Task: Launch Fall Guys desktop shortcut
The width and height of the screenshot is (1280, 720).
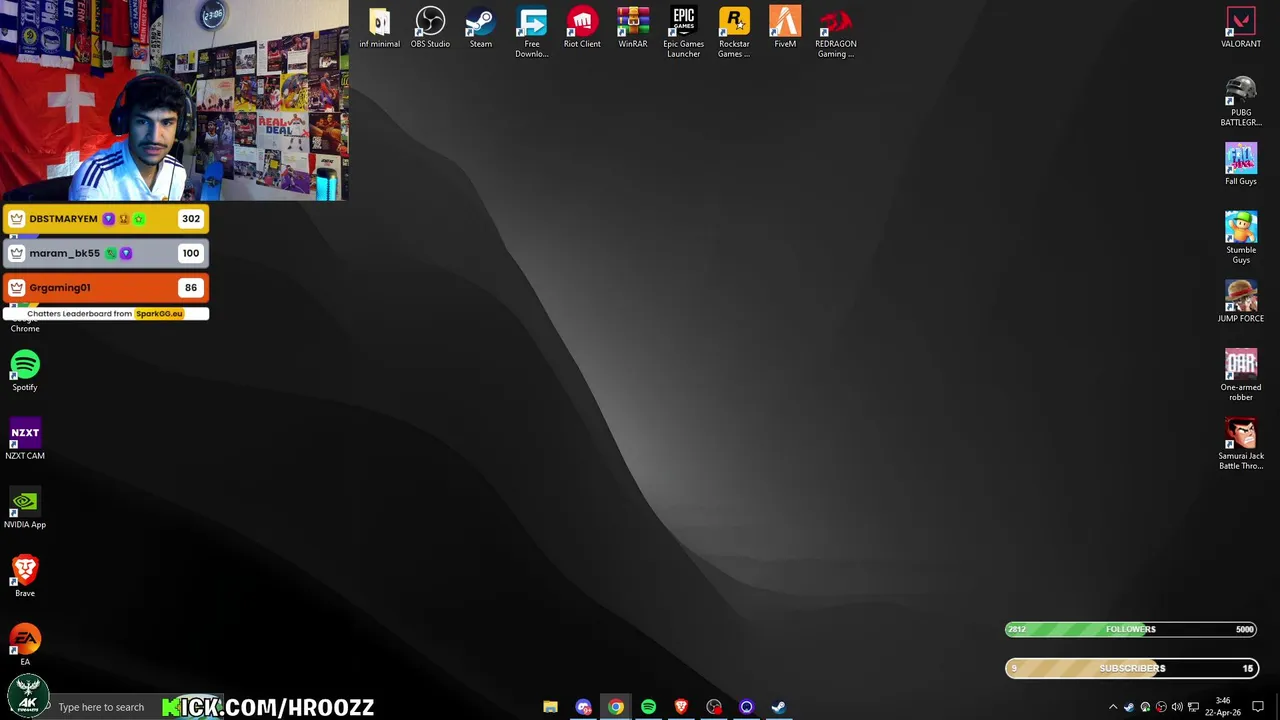Action: 1241,164
